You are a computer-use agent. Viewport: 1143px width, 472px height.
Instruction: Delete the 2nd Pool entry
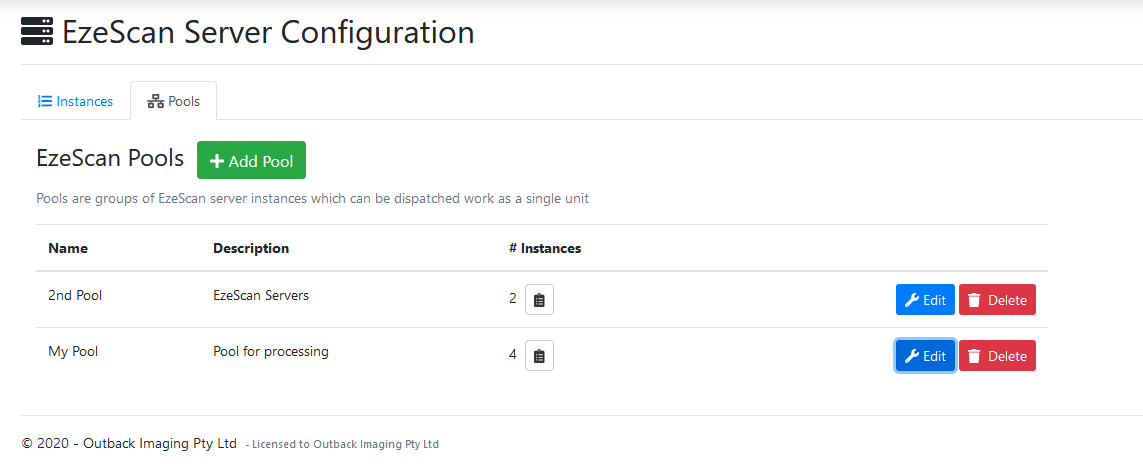coord(997,300)
